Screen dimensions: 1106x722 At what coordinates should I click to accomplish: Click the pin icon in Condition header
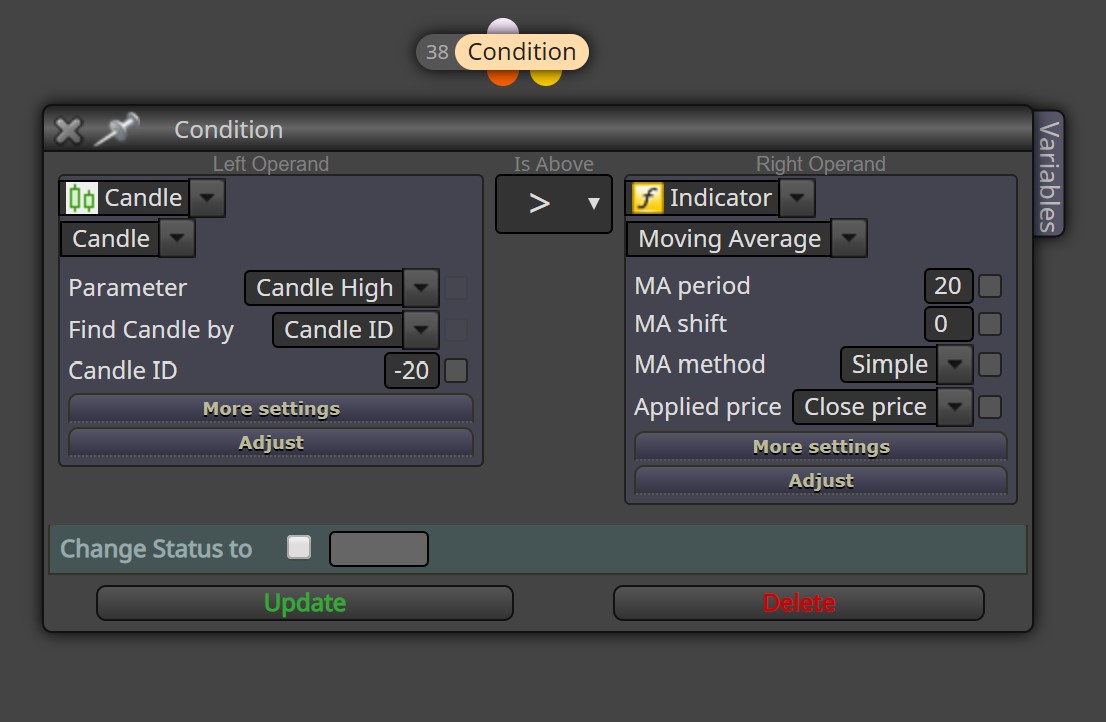pyautogui.click(x=117, y=129)
